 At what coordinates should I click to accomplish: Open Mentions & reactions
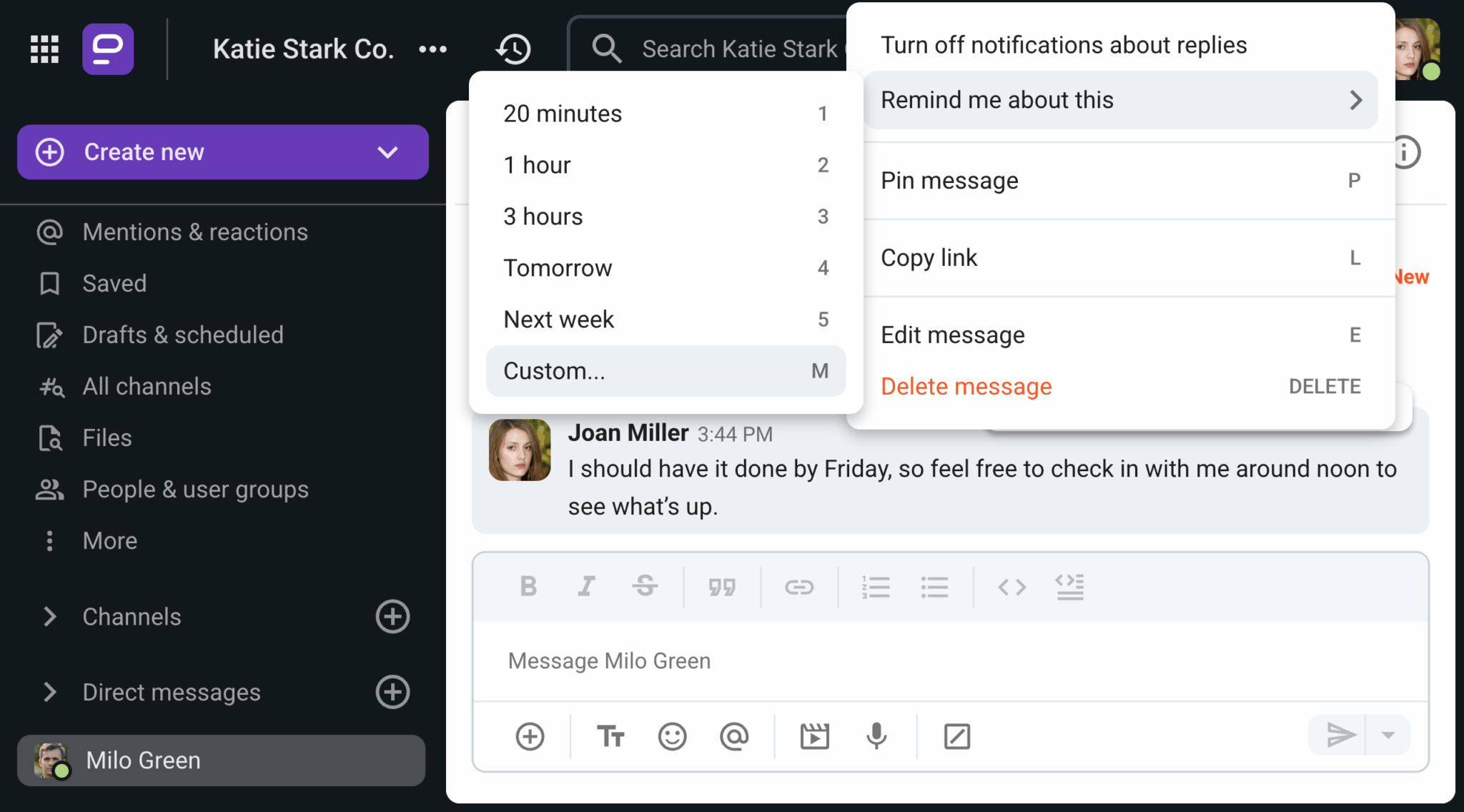194,232
